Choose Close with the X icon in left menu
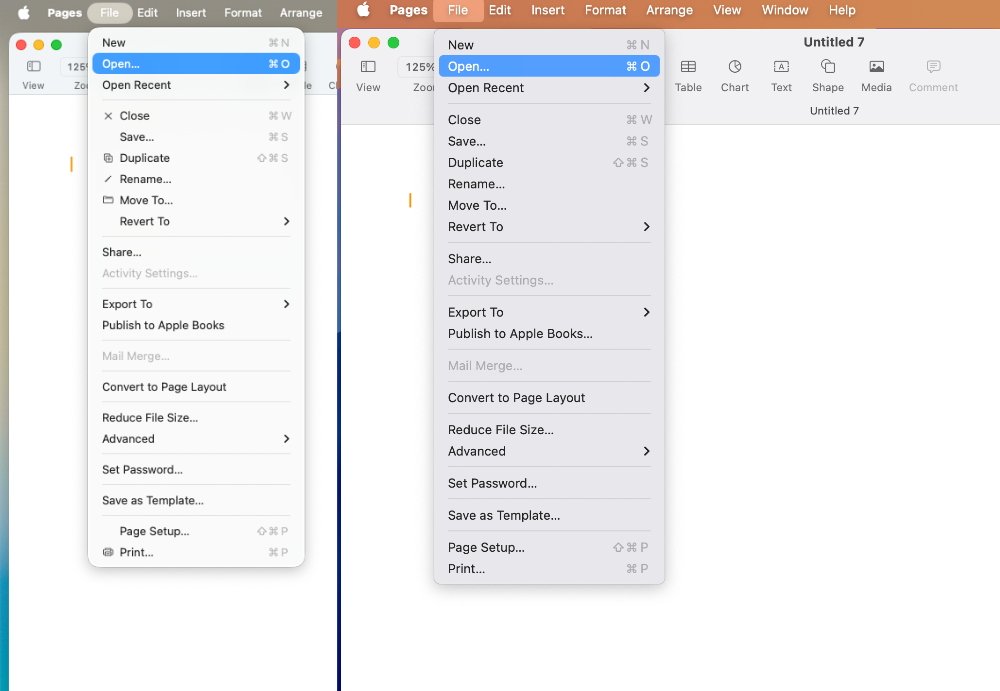This screenshot has width=1000, height=691. click(196, 115)
